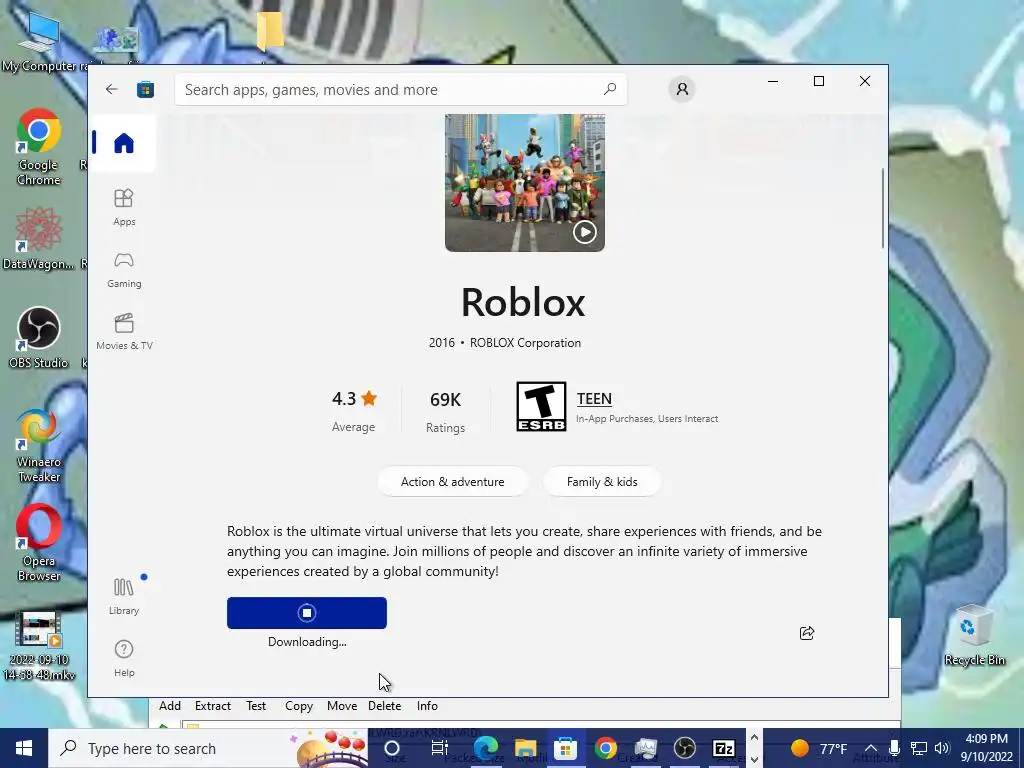Viewport: 1024px width, 768px height.
Task: Select the My Computer desktop icon
Action: 39,43
